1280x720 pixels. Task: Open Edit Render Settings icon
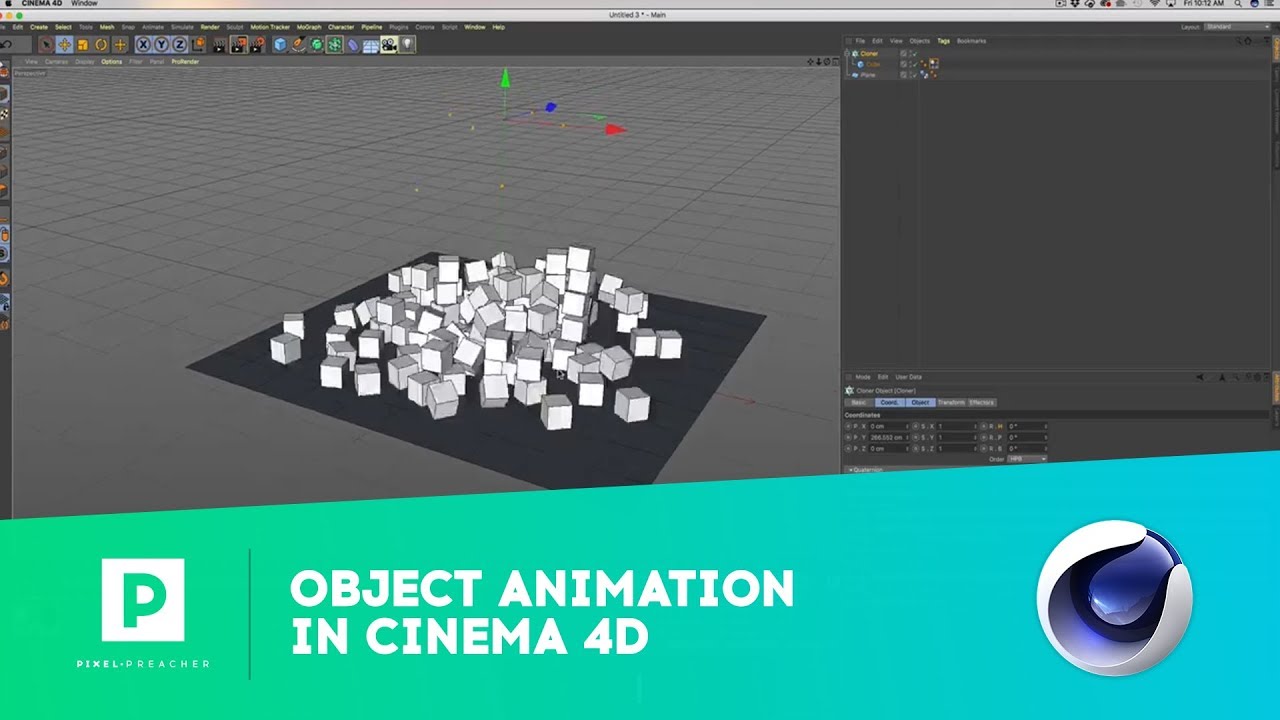(258, 44)
